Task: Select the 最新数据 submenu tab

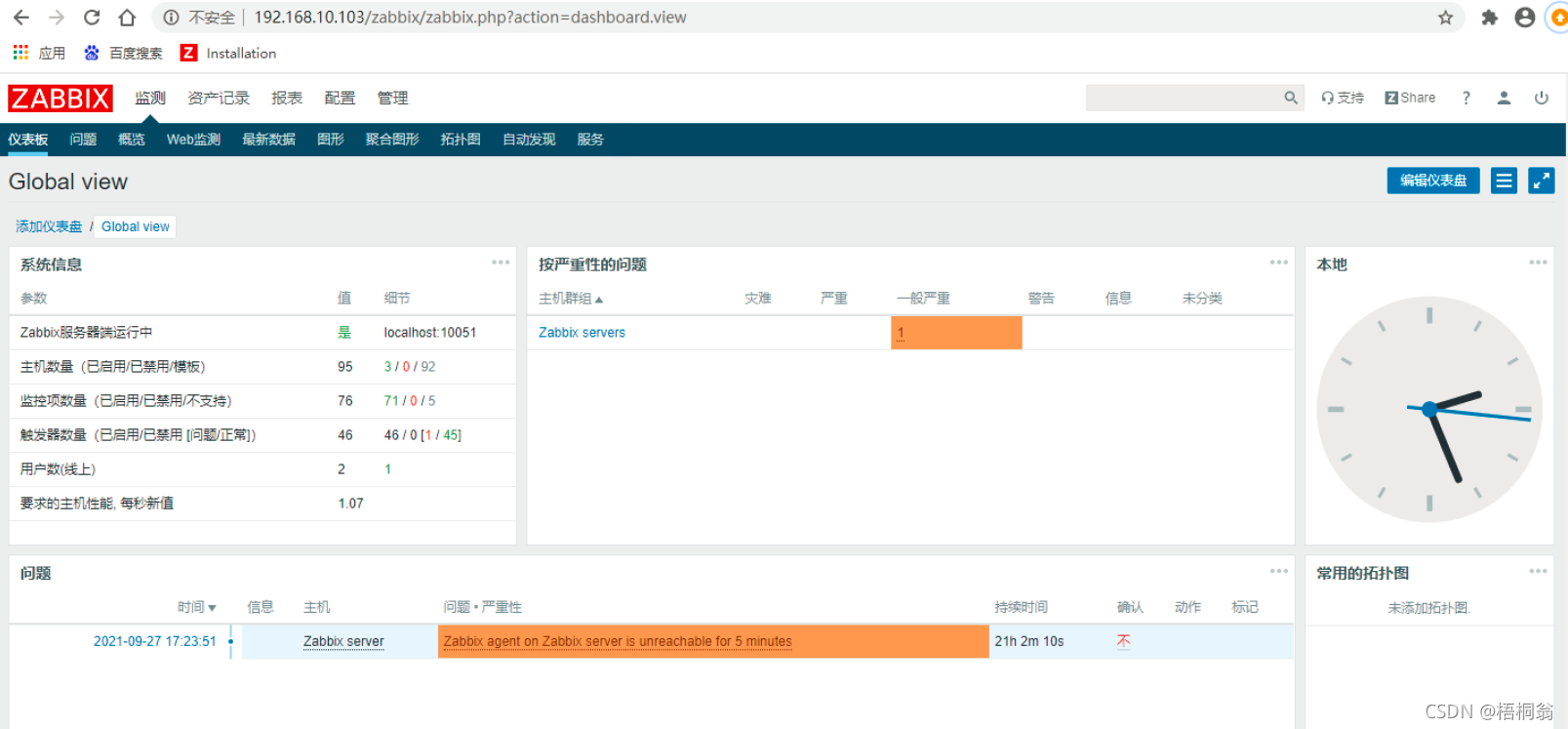Action: [x=268, y=140]
